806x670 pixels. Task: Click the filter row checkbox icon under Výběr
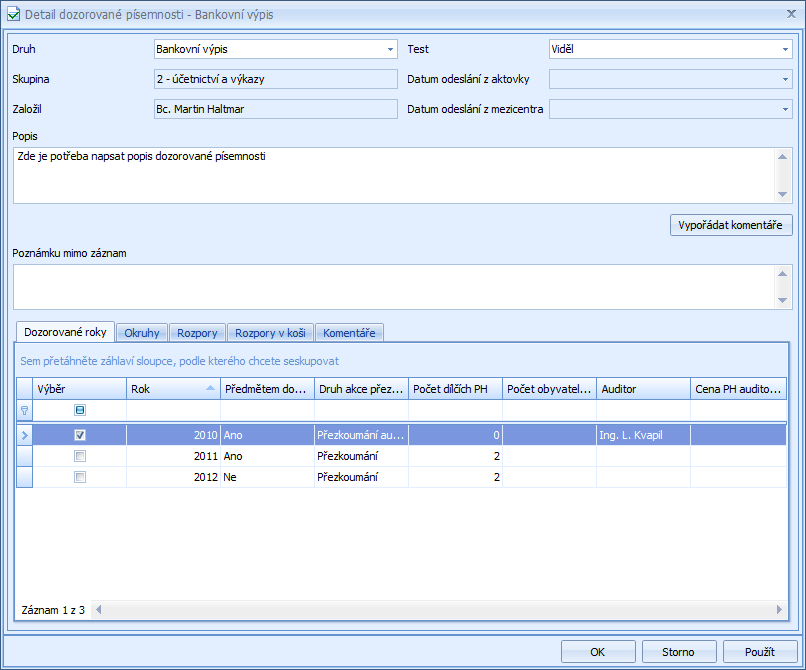coord(80,410)
